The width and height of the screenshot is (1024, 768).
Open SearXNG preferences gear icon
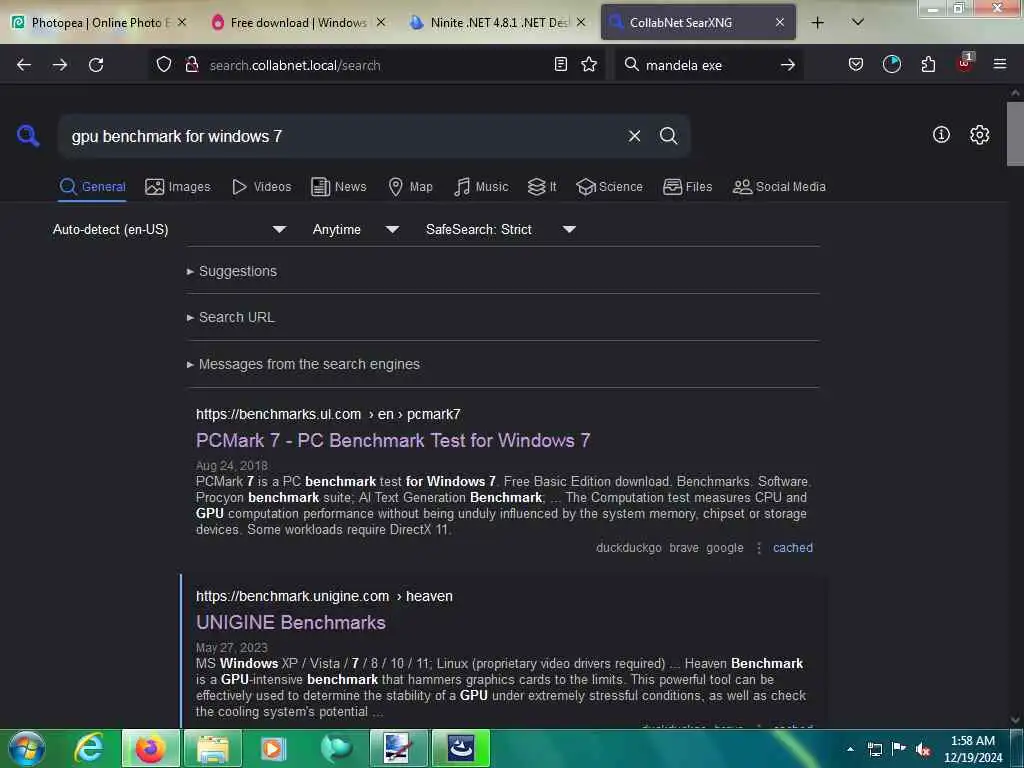tap(979, 135)
